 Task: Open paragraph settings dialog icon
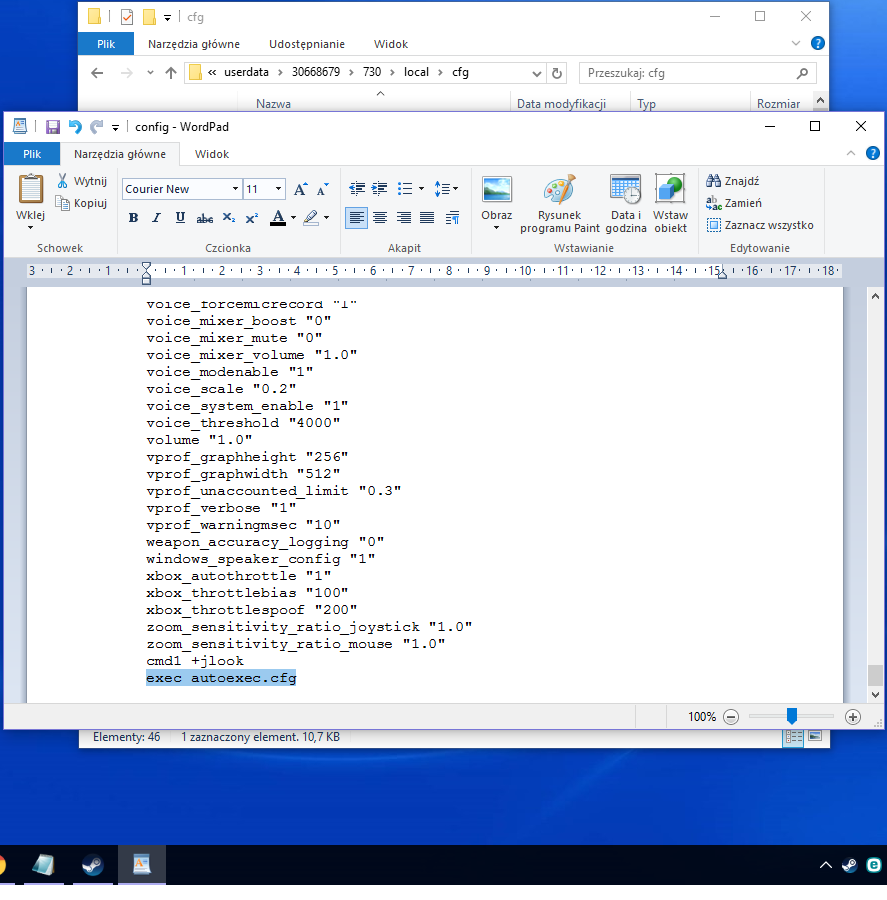tap(452, 218)
